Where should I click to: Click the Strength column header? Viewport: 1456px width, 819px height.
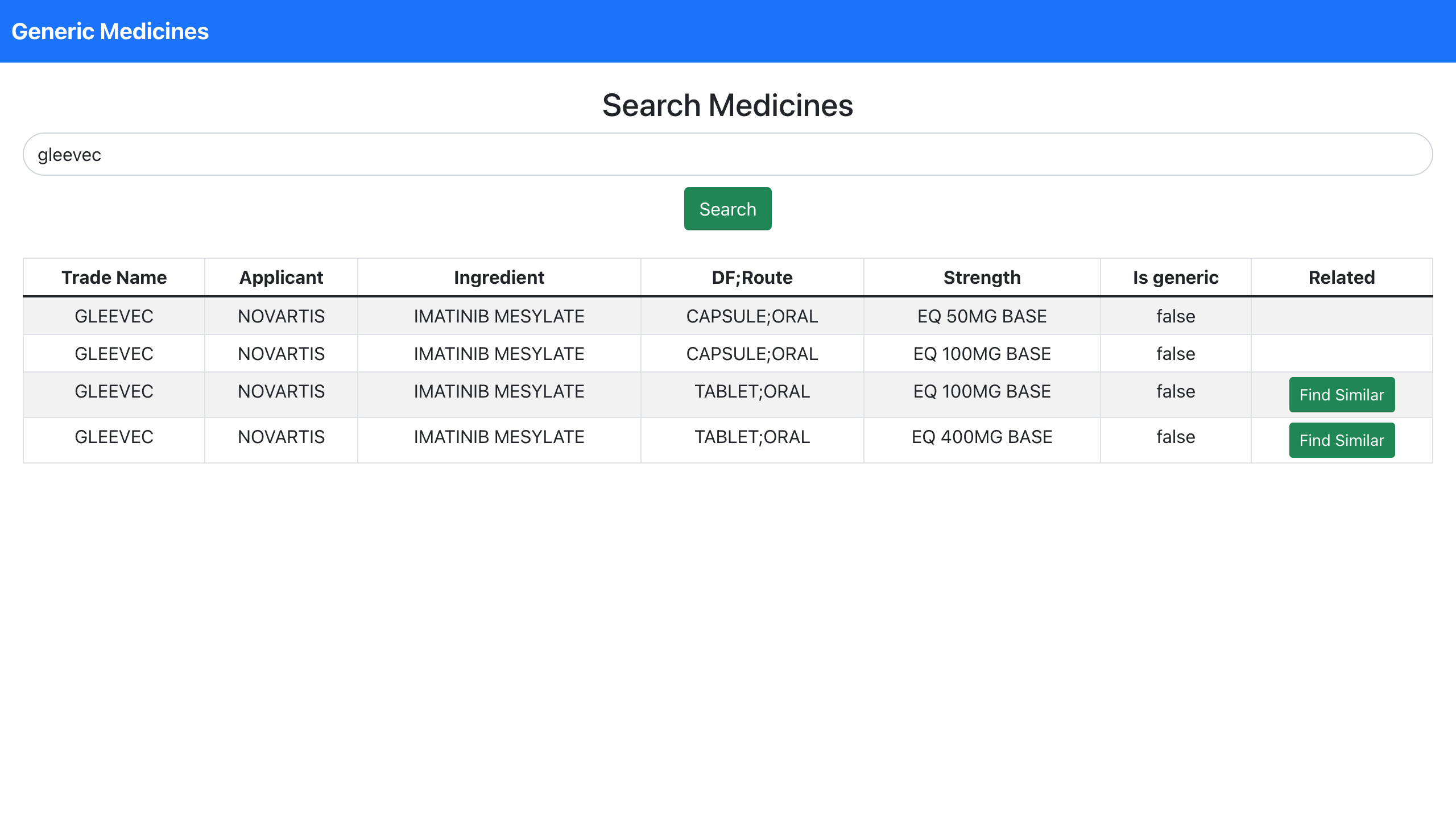coord(982,278)
